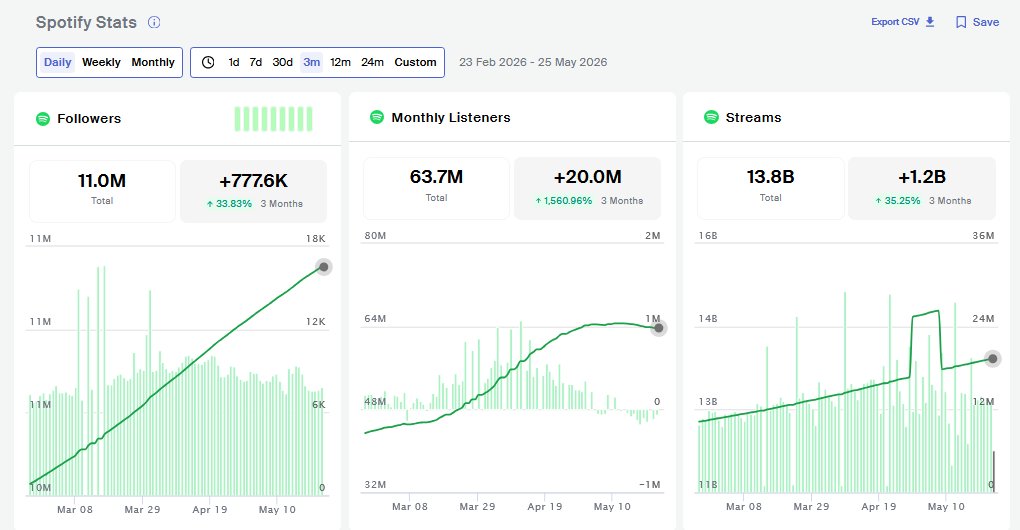This screenshot has height=530, width=1020.
Task: Click the 33.83% followers growth value
Action: pos(234,204)
